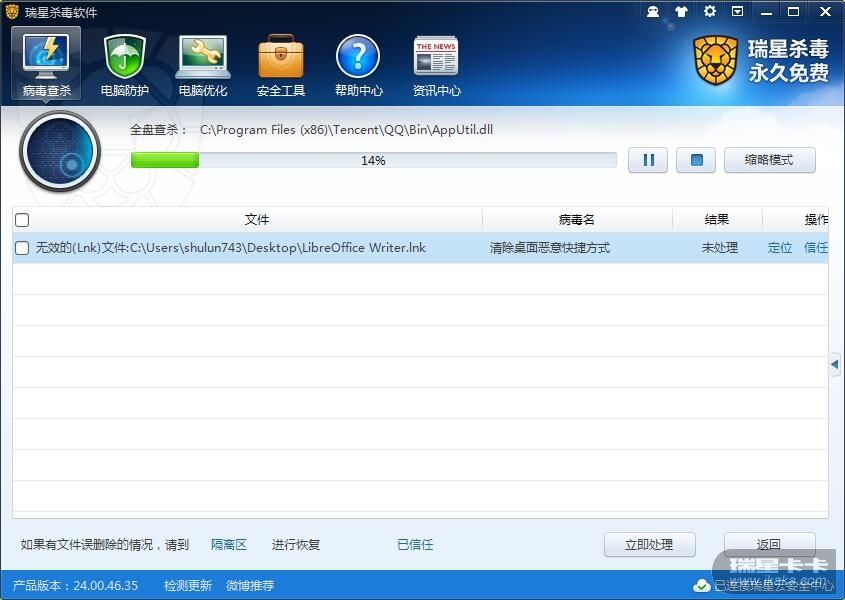Image resolution: width=845 pixels, height=600 pixels.
Task: Click 定位 locate link for the Lnk file
Action: point(780,248)
